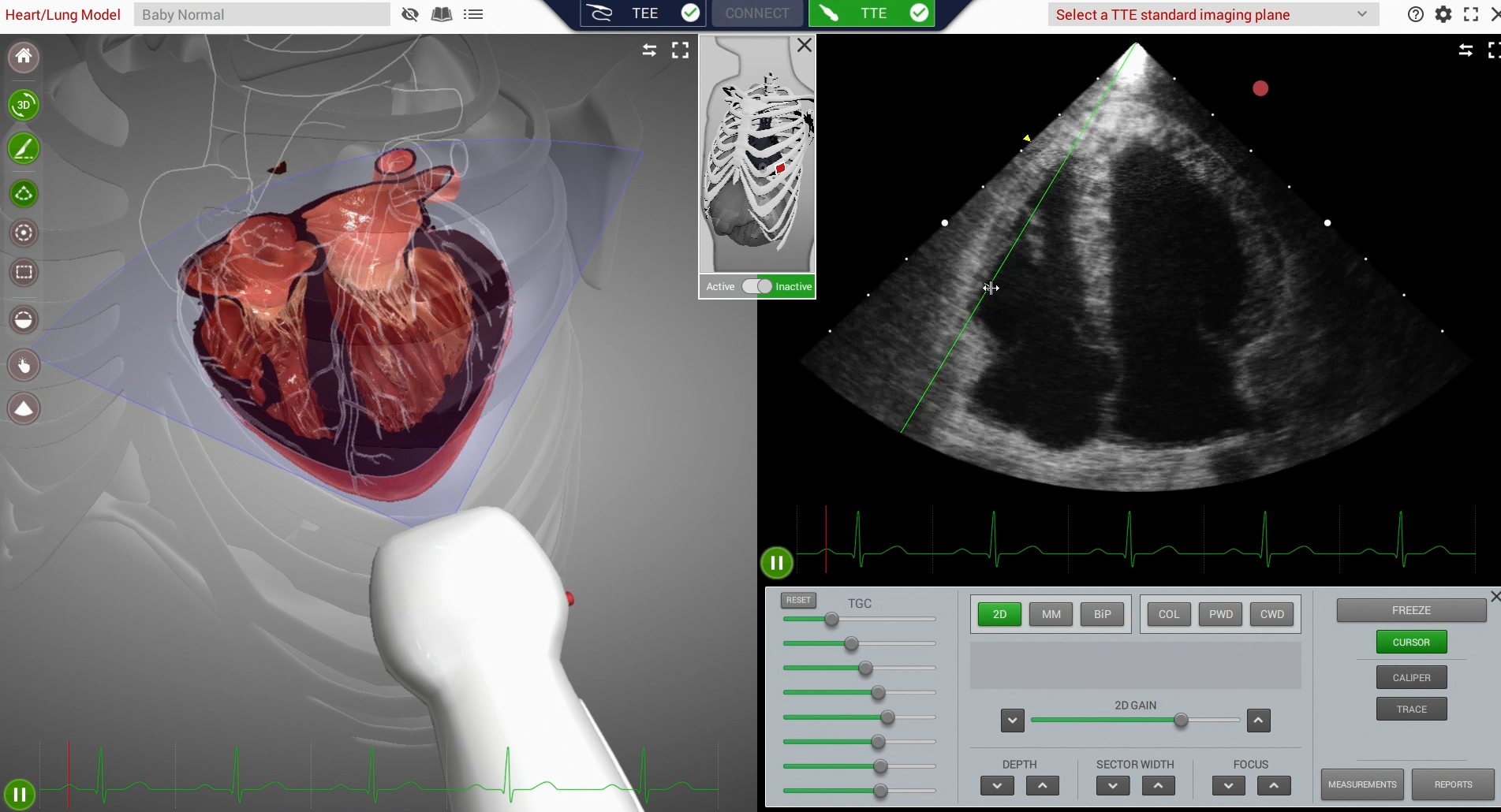The height and width of the screenshot is (812, 1501).
Task: Click the rib cage probe position thumbnail
Action: pyautogui.click(x=757, y=155)
